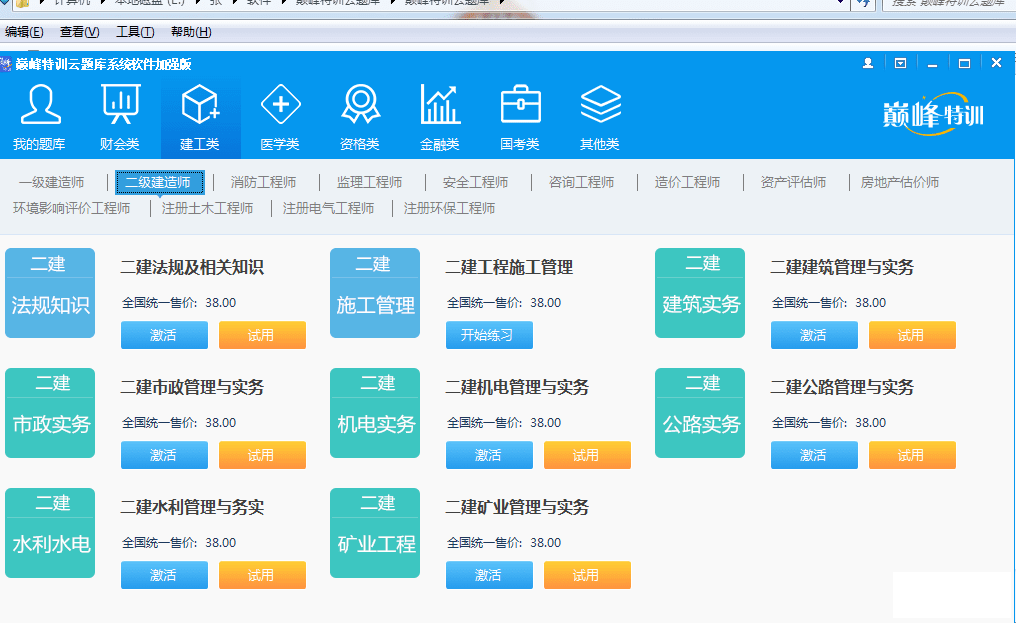Try 二建建筑管理与实务 with 试用 button
The image size is (1016, 623).
[x=912, y=335]
